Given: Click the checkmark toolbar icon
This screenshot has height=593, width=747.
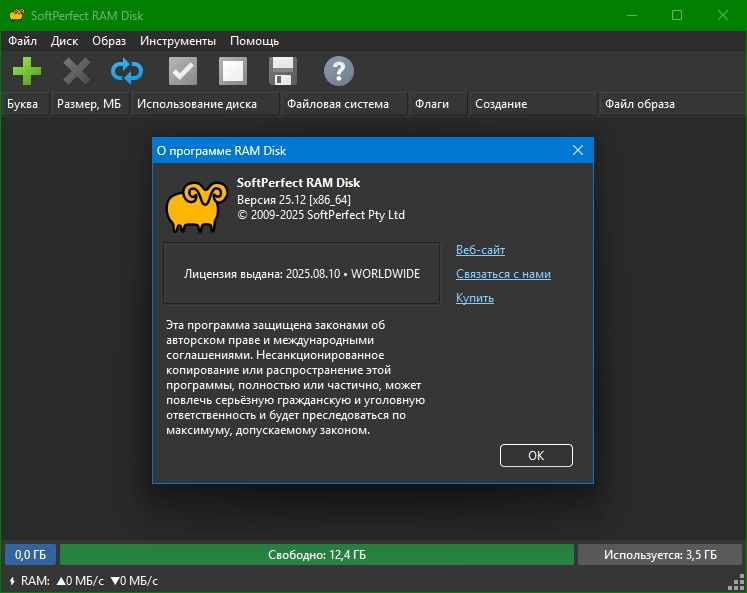Looking at the screenshot, I should click(183, 71).
